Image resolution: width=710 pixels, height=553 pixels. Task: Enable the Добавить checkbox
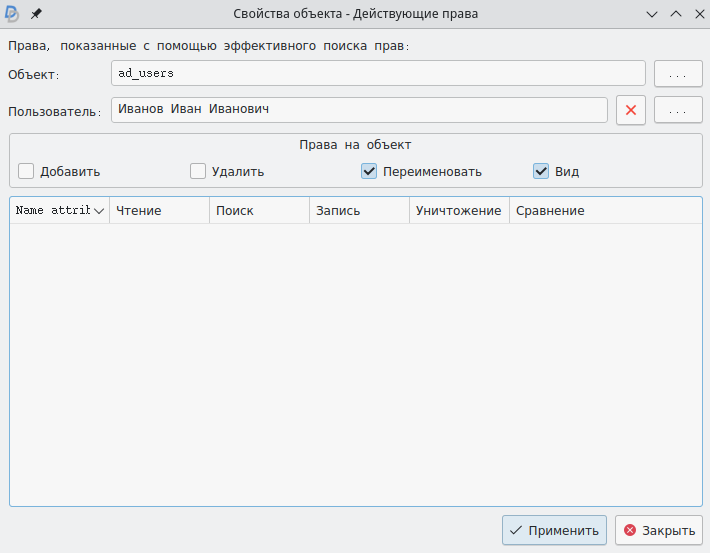(x=26, y=171)
